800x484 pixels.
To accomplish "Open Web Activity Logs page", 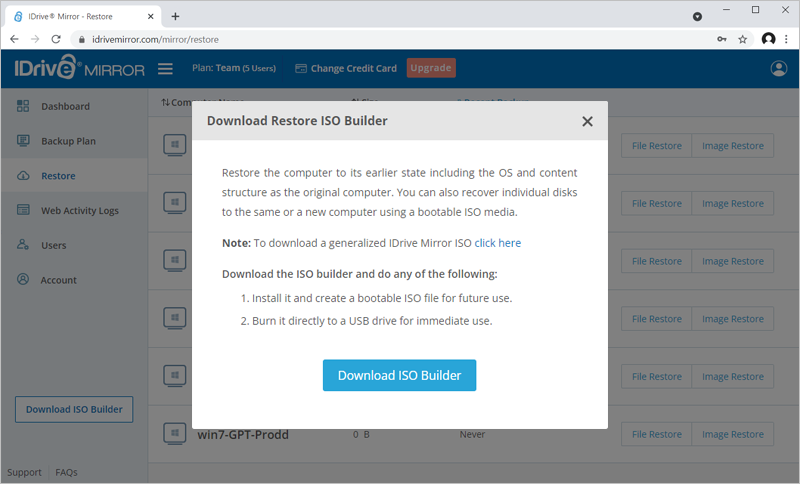I will click(80, 211).
